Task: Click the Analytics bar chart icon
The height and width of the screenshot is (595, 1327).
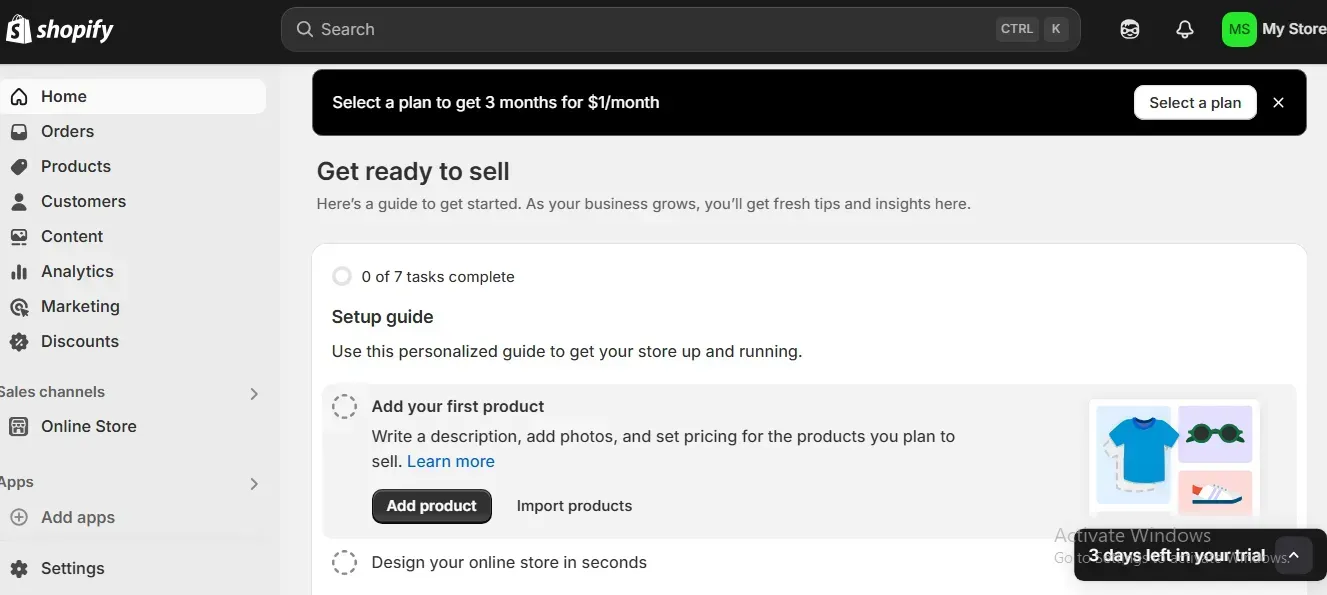Action: 19,272
